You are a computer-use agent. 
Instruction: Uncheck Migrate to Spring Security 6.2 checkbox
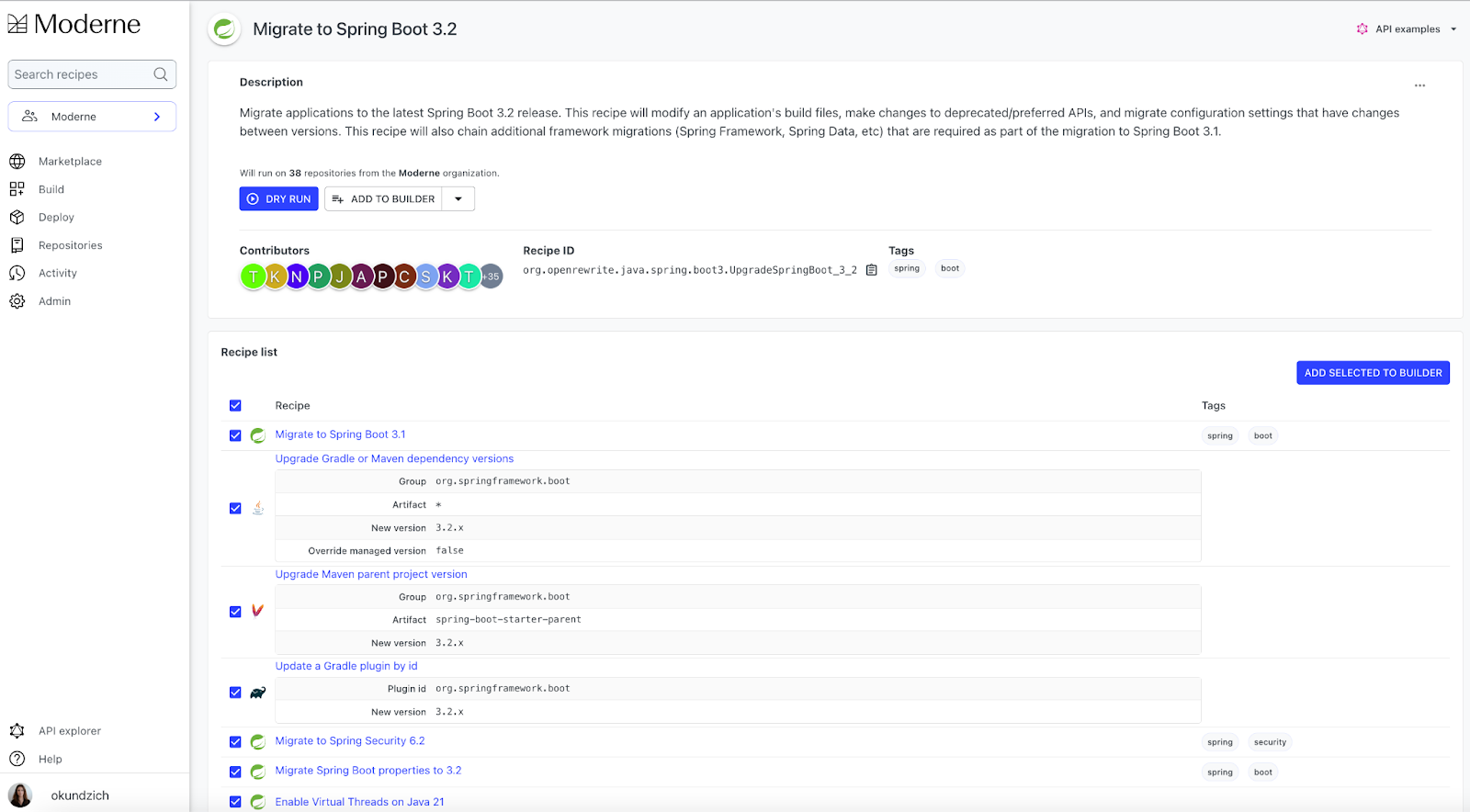(x=235, y=741)
